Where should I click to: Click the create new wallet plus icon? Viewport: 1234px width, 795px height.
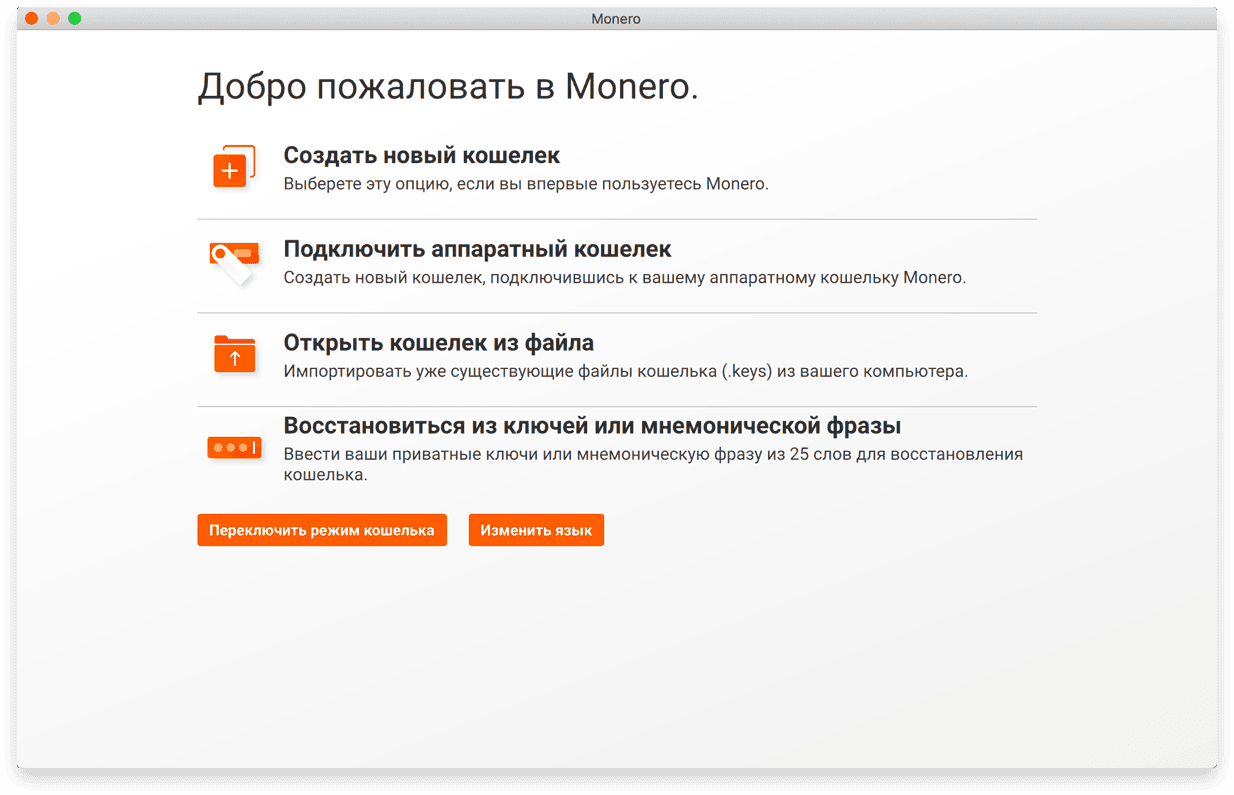point(234,167)
